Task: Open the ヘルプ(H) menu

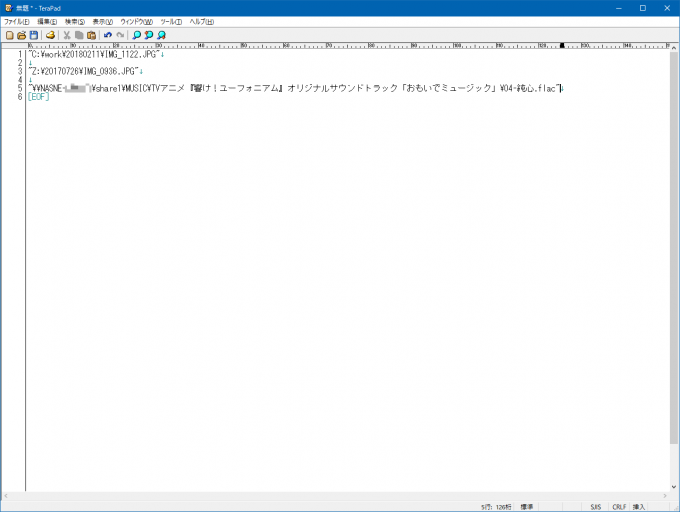Action: 202,22
